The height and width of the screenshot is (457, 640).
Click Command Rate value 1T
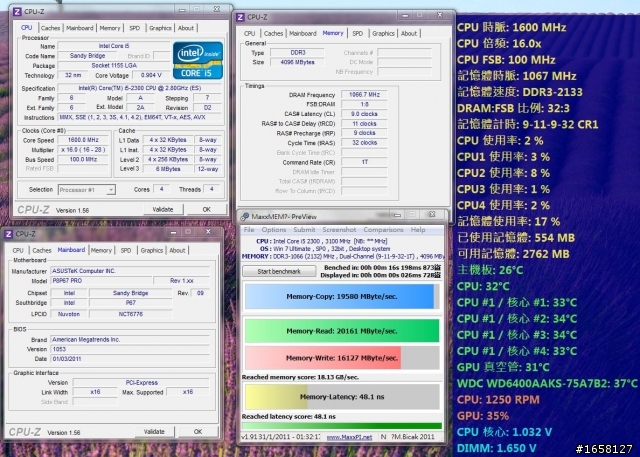coord(364,162)
